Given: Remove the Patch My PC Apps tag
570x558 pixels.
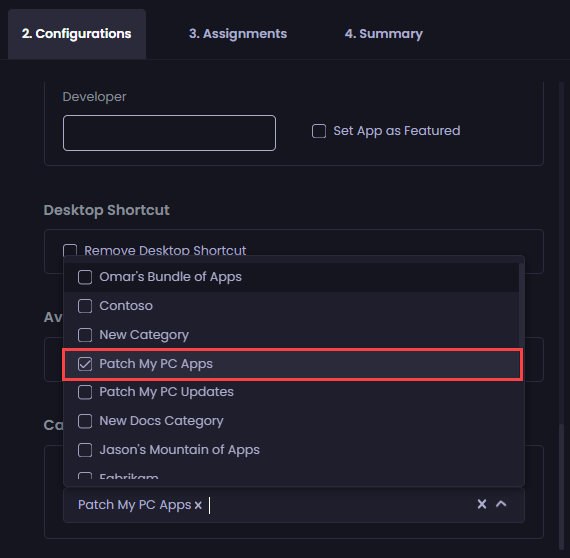Looking at the screenshot, I should [198, 505].
